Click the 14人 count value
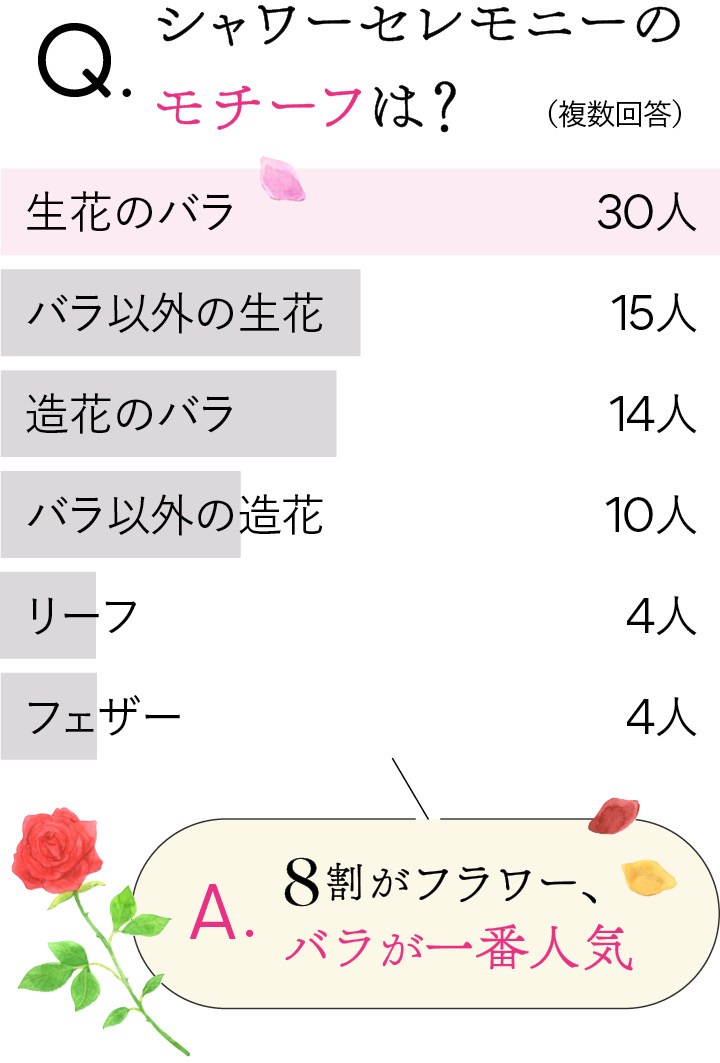The width and height of the screenshot is (720, 1063). 654,414
